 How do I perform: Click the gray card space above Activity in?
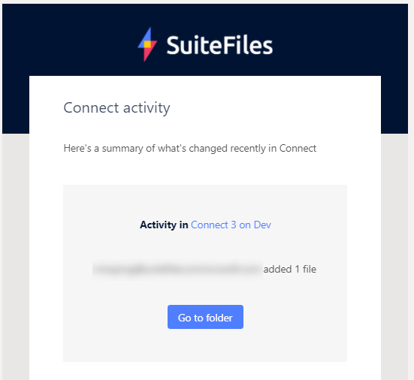205,202
